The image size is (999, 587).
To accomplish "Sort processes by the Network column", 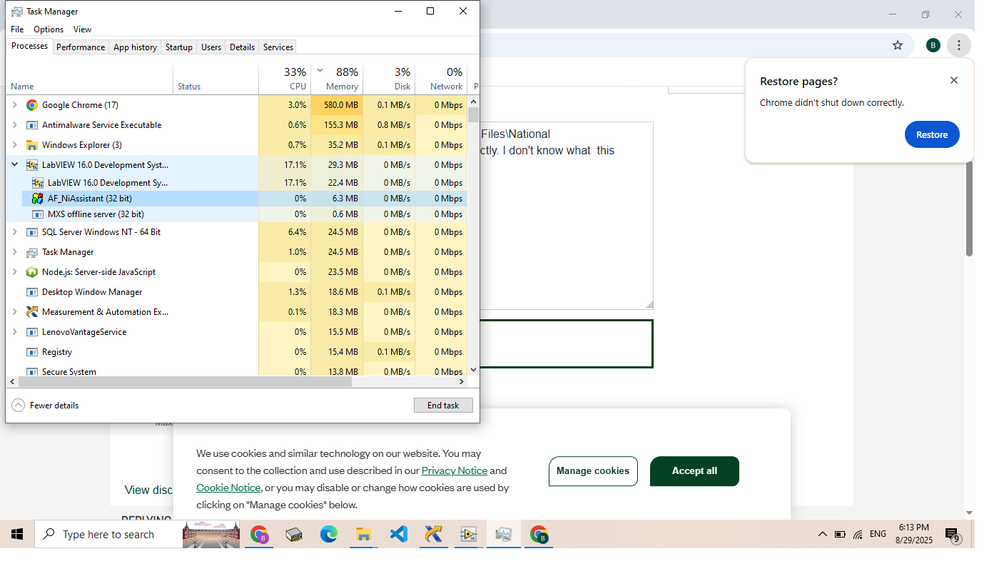I will coord(441,79).
